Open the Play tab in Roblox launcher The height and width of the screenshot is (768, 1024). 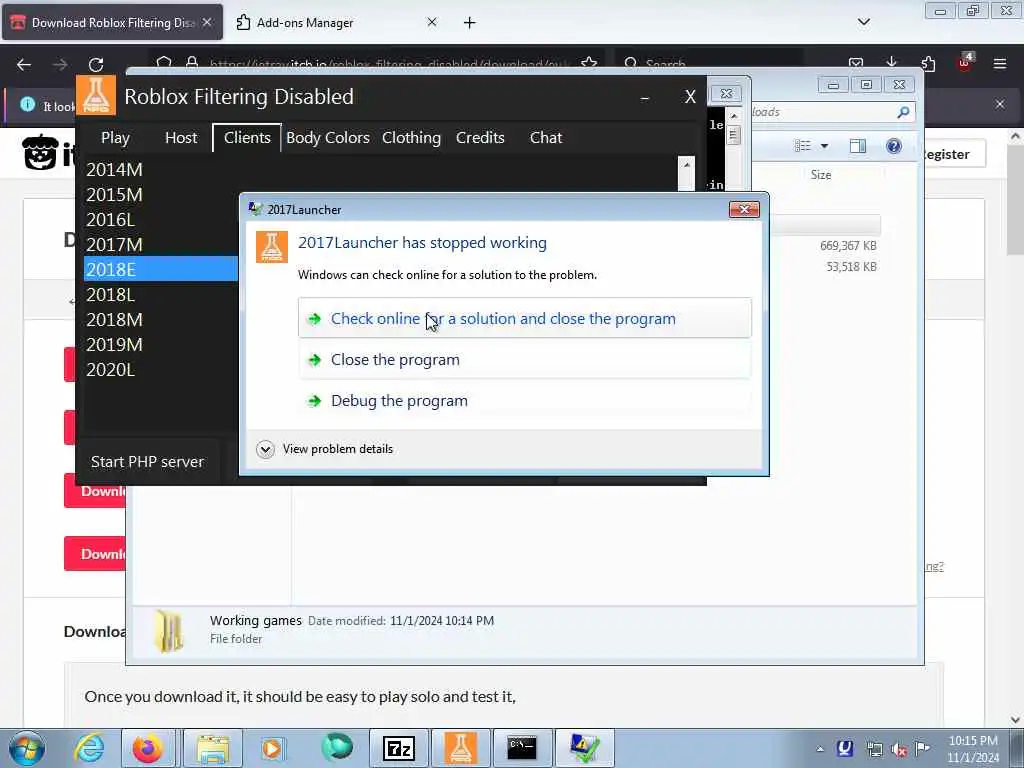click(x=115, y=138)
